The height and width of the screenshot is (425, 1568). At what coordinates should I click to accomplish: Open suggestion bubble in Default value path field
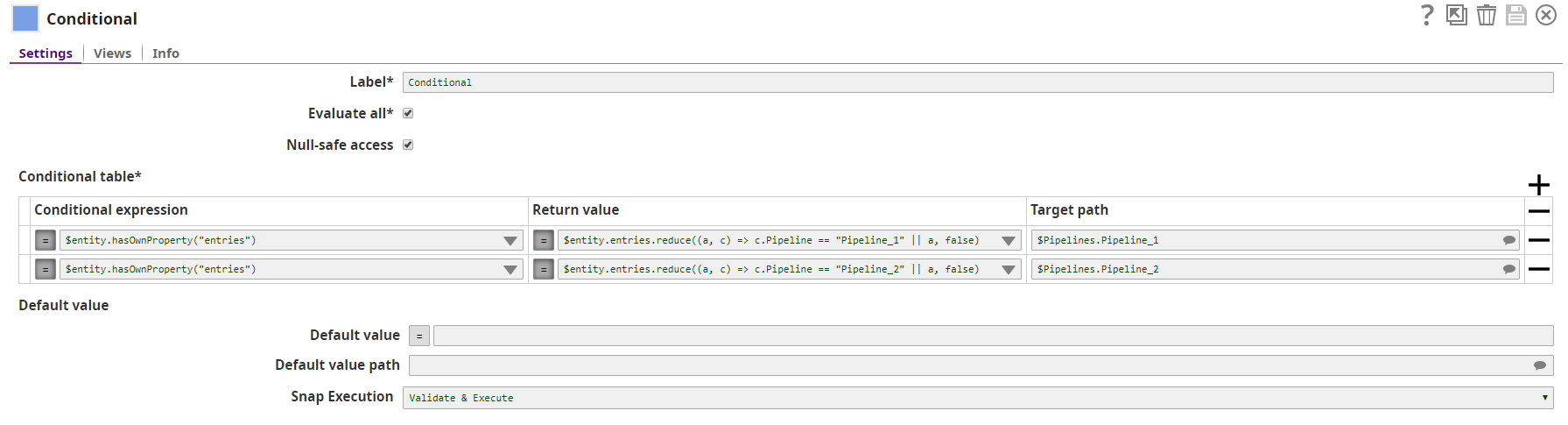[x=1539, y=365]
